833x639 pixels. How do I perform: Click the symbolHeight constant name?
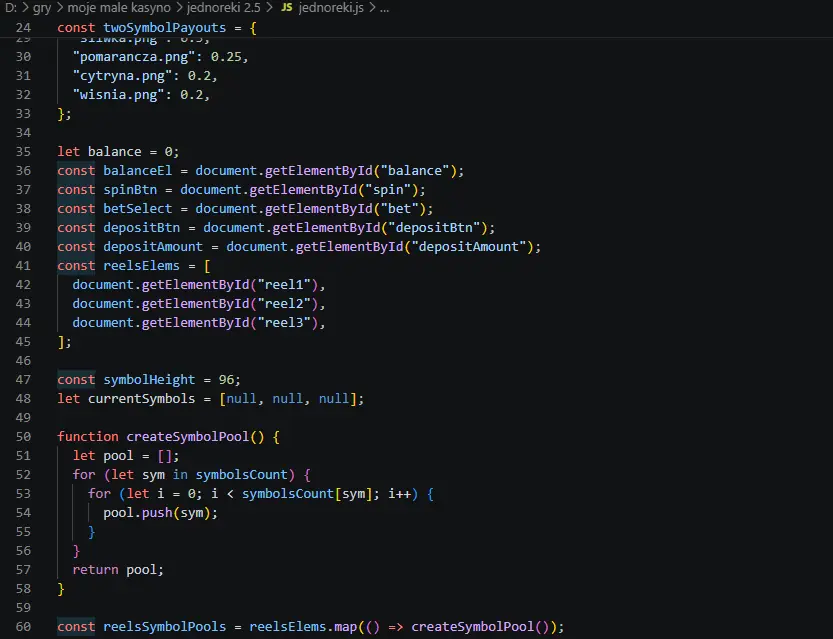click(x=149, y=380)
